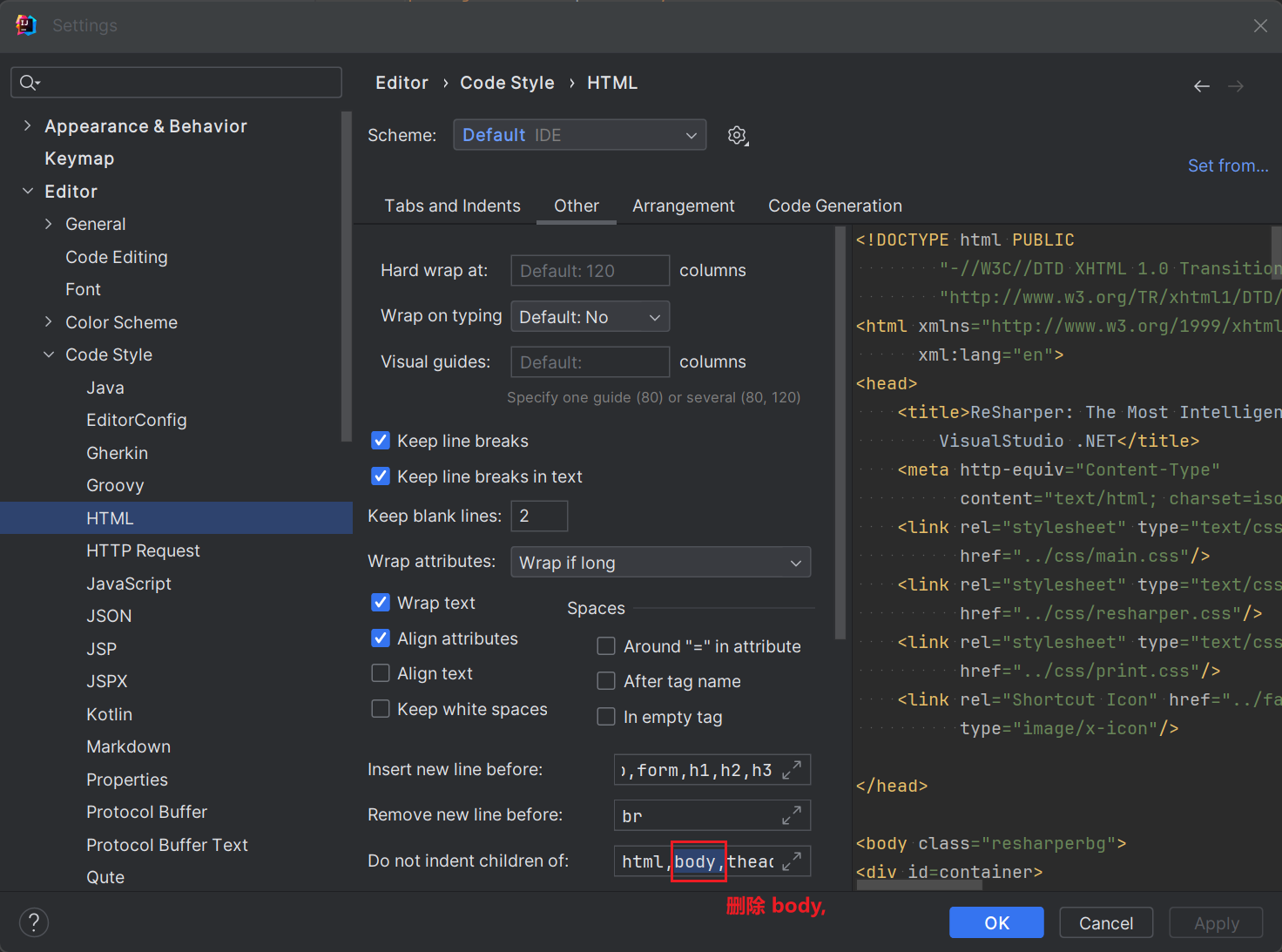Toggle Keep line breaks checkbox
This screenshot has height=952, width=1282.
[381, 441]
